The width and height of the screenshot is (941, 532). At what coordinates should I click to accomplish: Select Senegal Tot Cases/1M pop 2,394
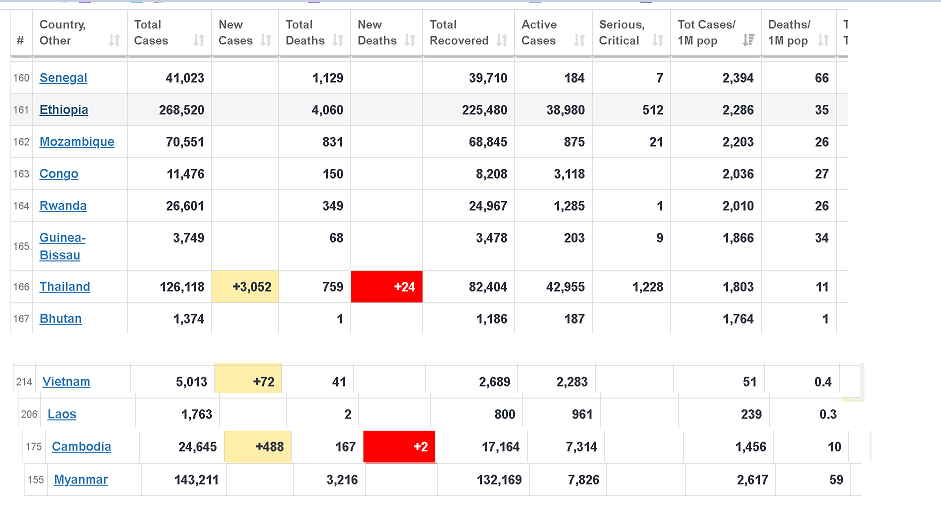pos(738,78)
